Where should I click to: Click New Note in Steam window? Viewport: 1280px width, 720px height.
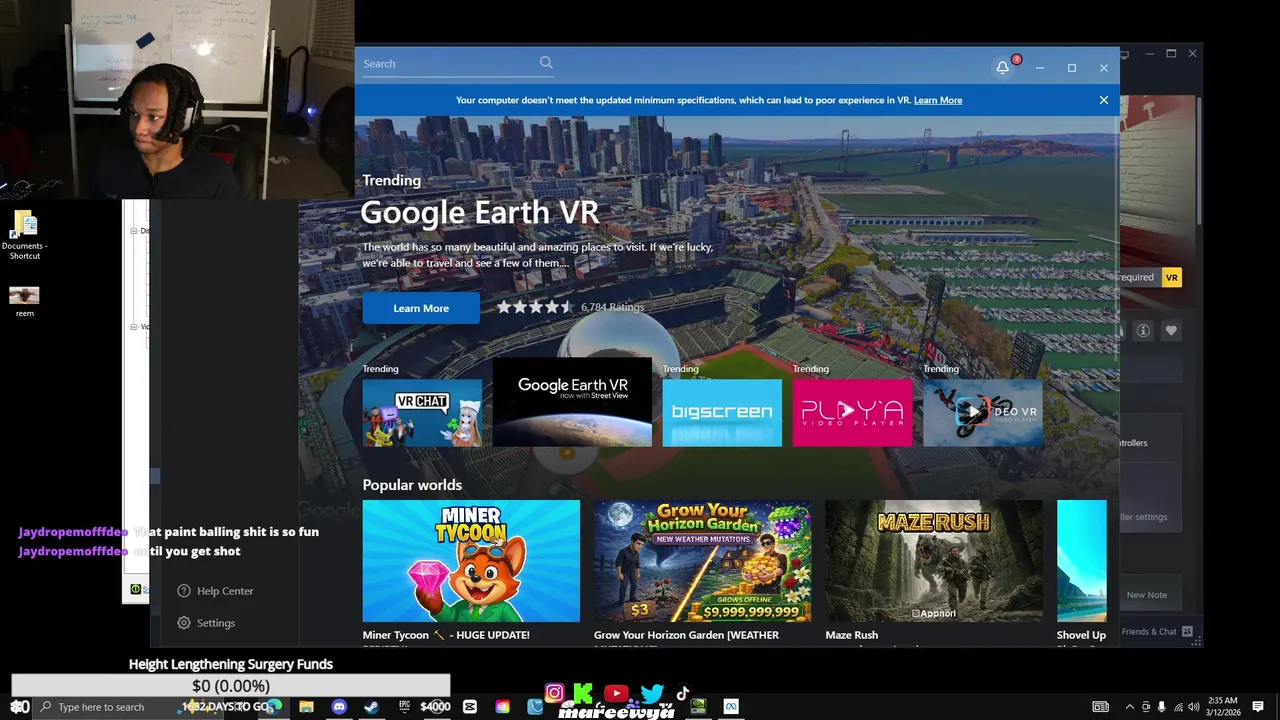1146,595
